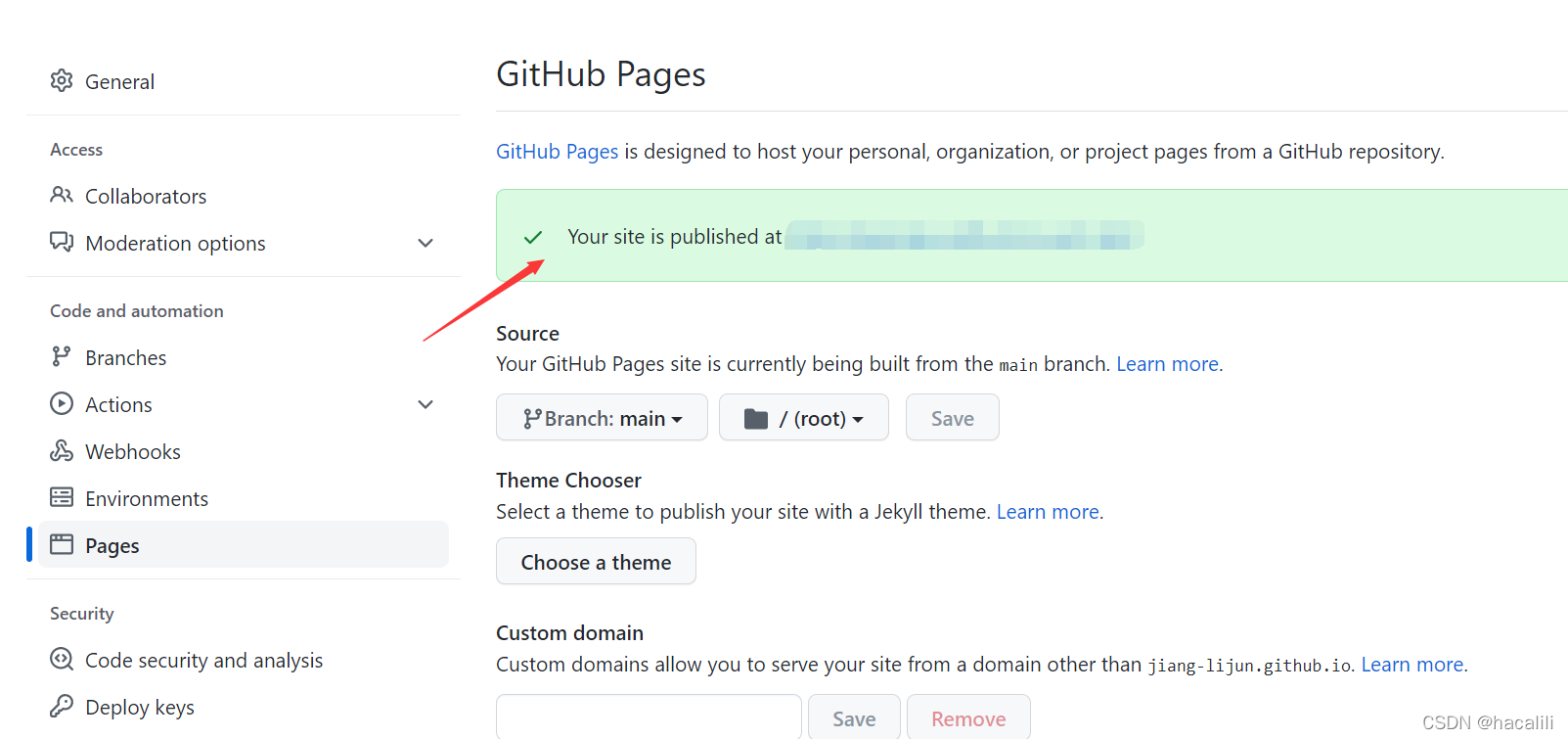Screen dimensions: 1568x739
Task: Click the Collaborators people icon
Action: pos(62,195)
